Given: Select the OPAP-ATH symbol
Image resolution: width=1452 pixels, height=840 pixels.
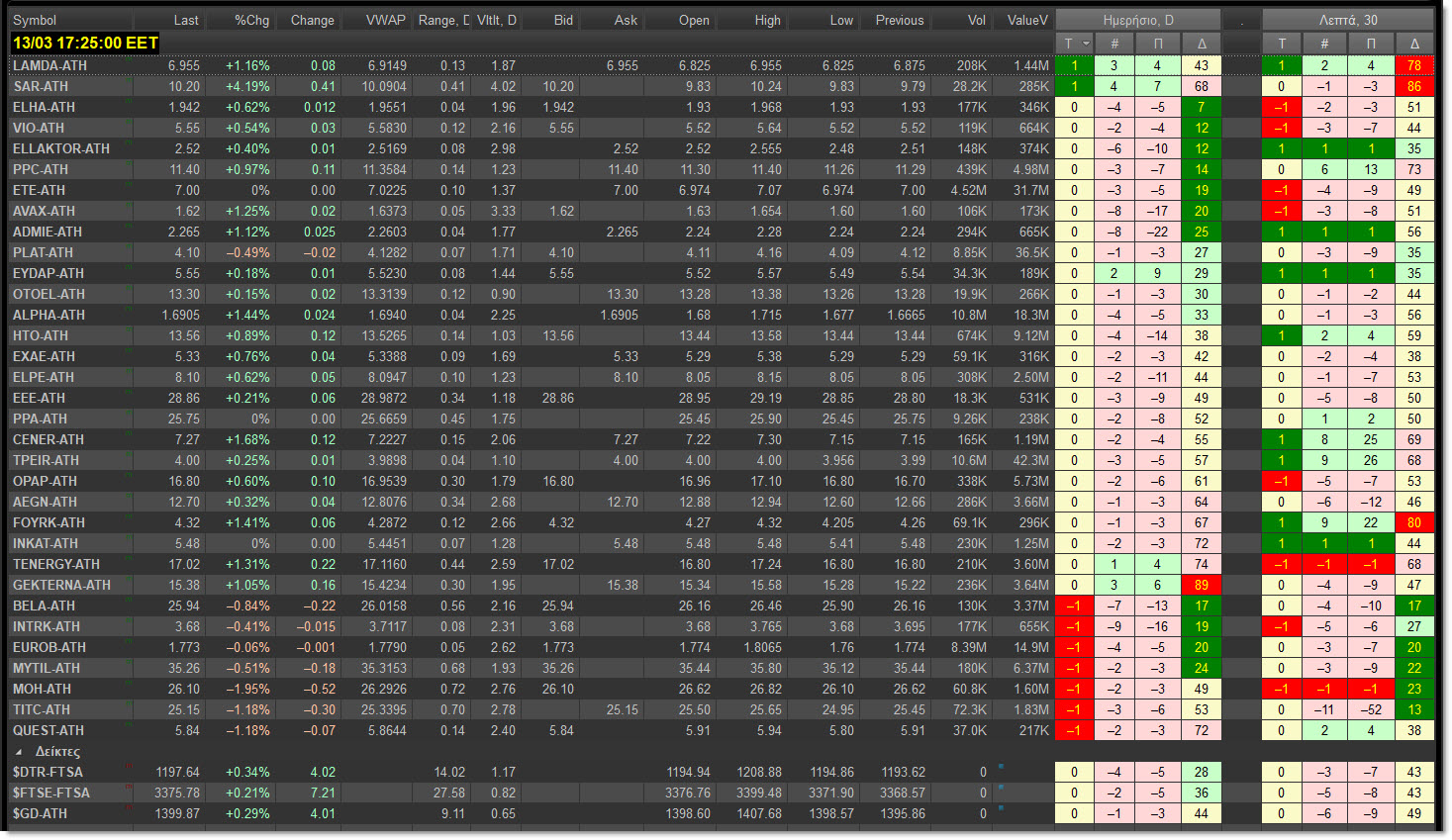Looking at the screenshot, I should (45, 481).
